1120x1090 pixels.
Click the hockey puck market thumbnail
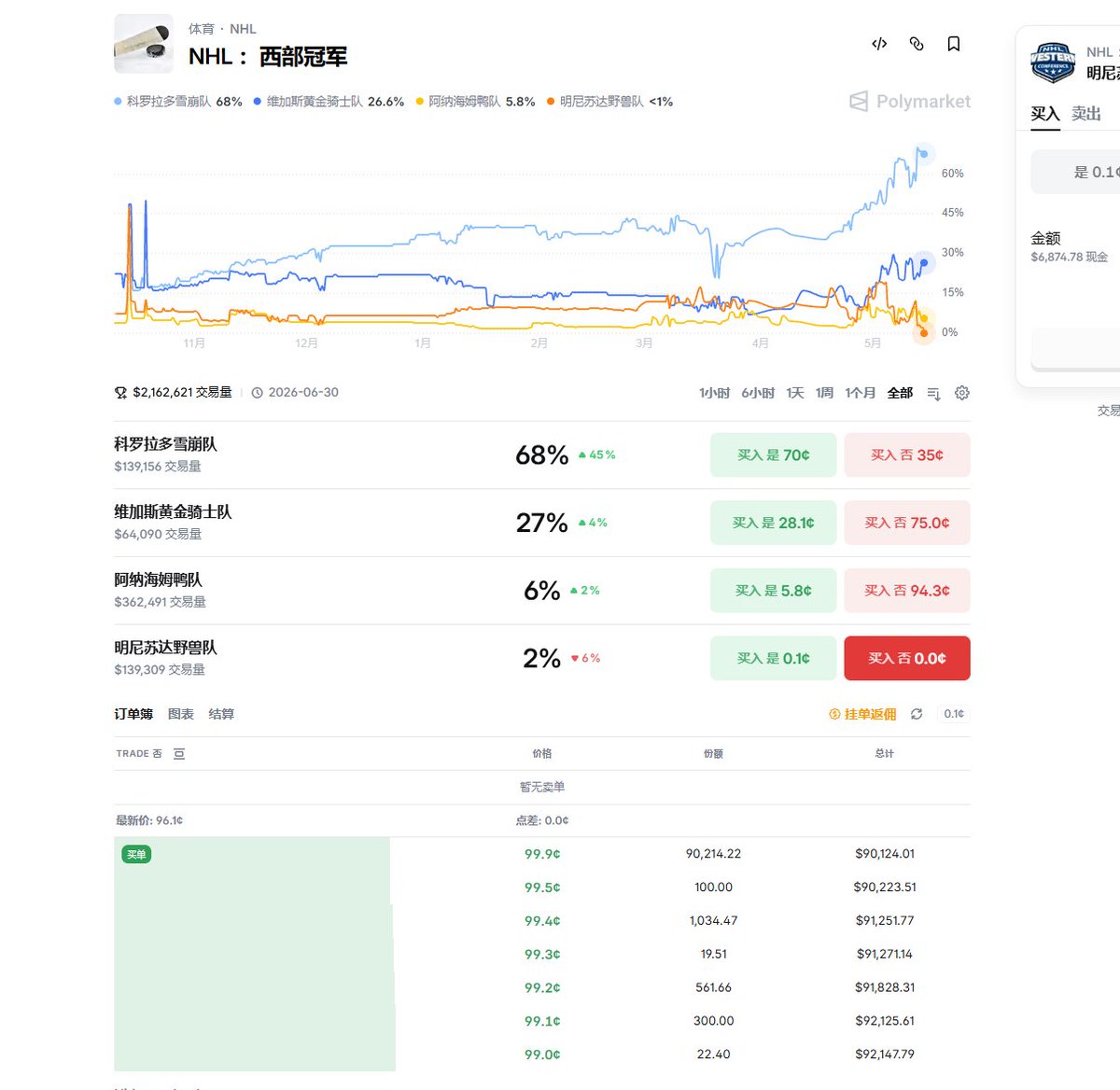tap(144, 43)
